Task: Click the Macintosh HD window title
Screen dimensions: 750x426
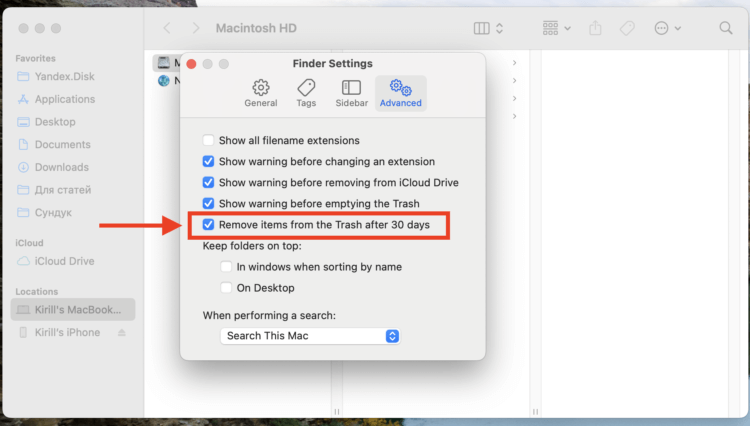Action: tap(256, 28)
